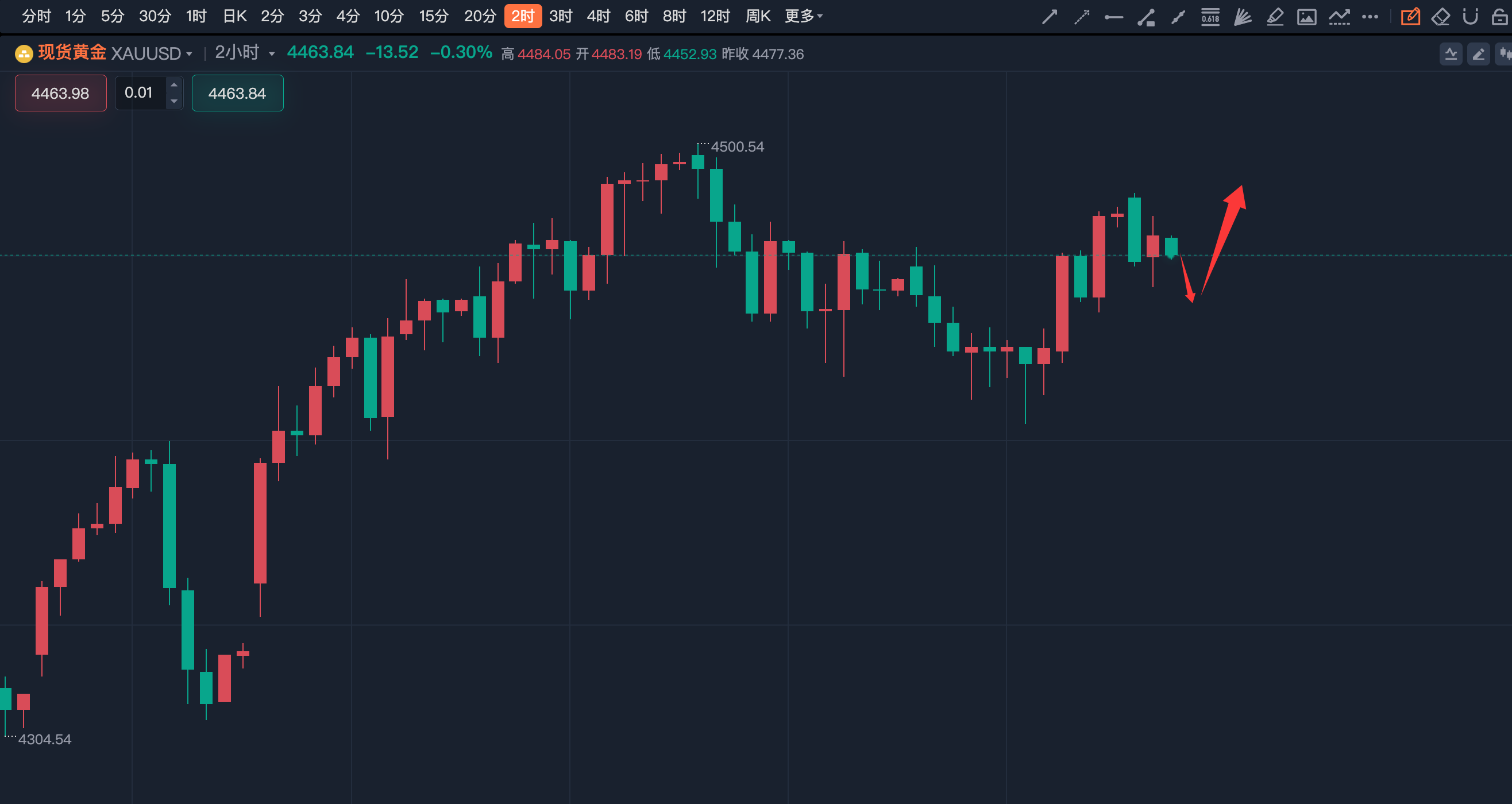
Task: Toggle the magnet snap mode
Action: (1470, 17)
